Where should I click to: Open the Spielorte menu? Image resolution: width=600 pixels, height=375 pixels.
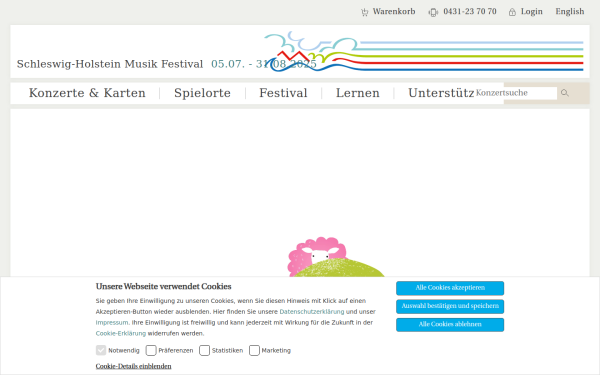(x=202, y=93)
